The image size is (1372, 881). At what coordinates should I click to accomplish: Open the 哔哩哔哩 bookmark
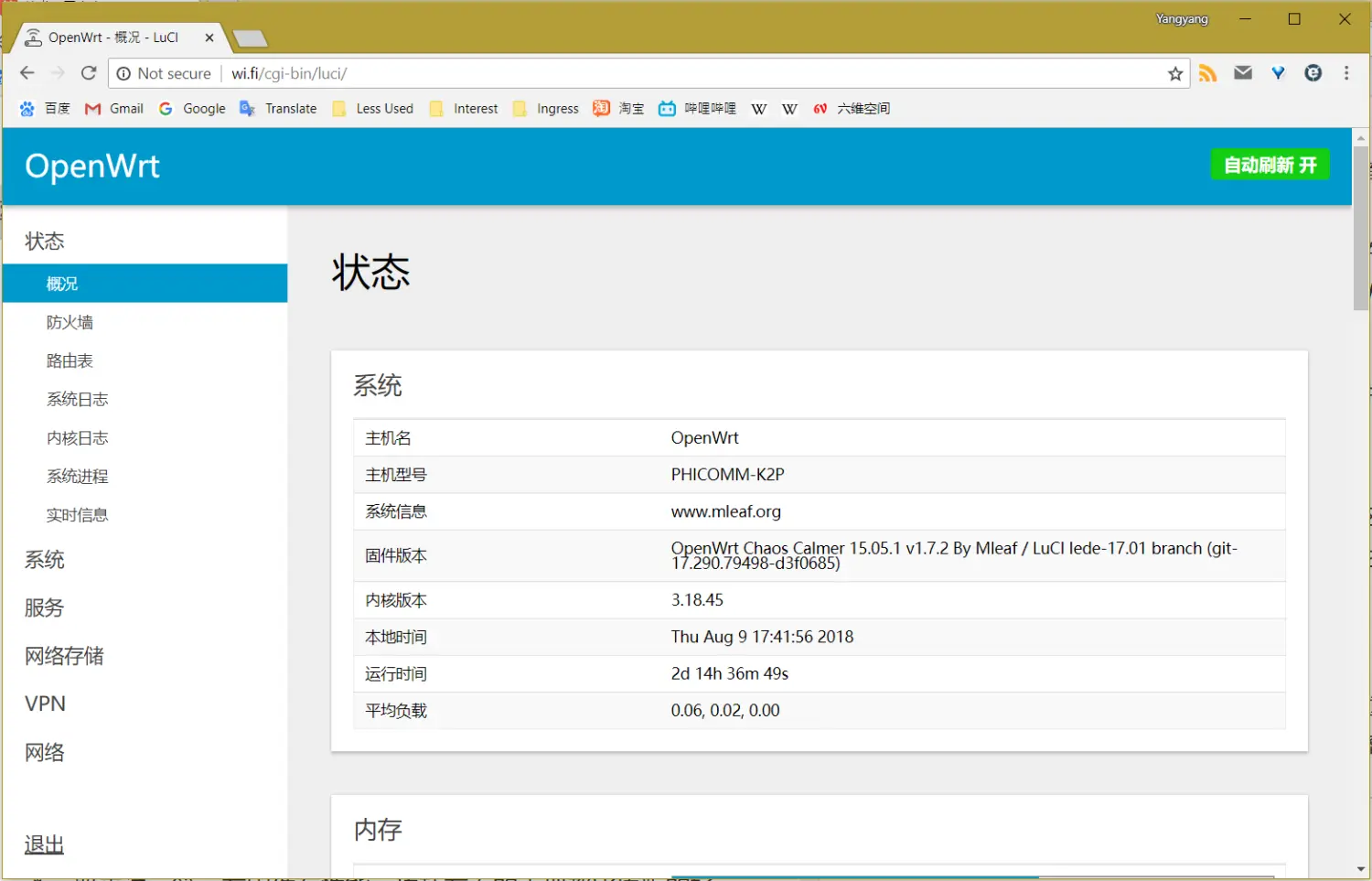tap(698, 109)
